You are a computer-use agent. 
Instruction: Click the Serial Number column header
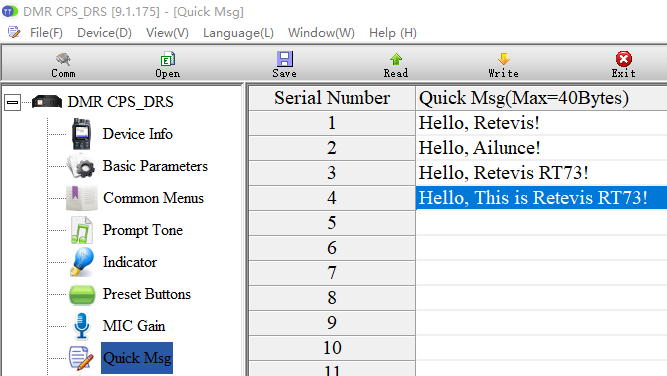click(332, 98)
